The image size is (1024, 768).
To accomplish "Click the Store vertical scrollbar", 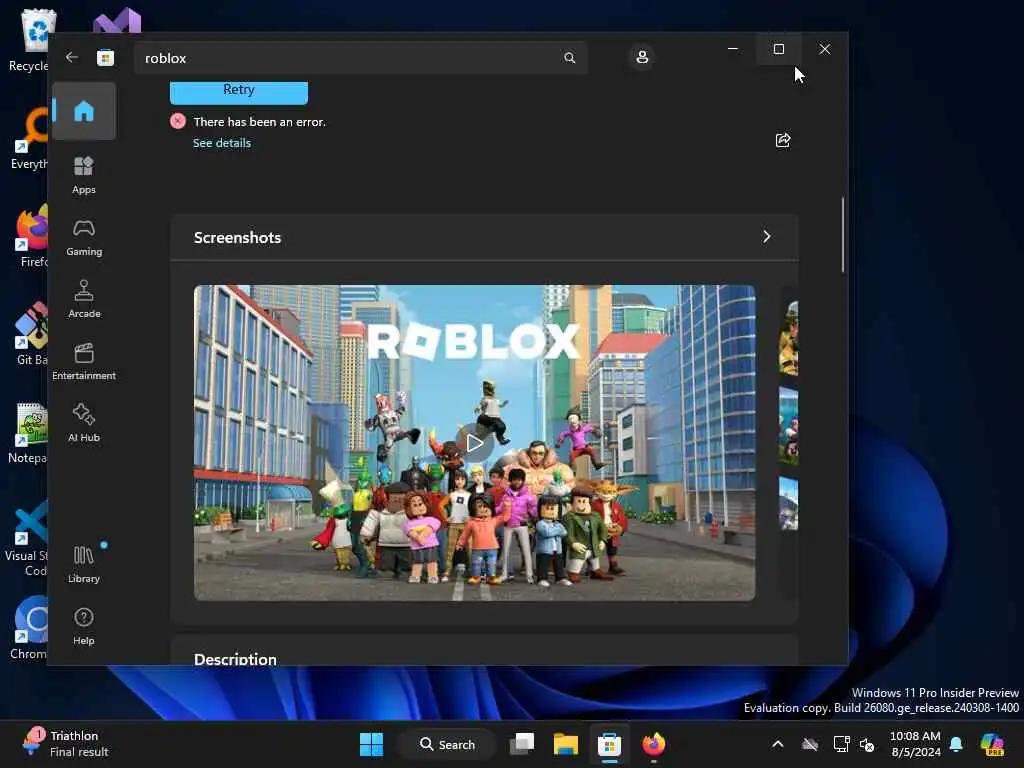I will coord(843,234).
